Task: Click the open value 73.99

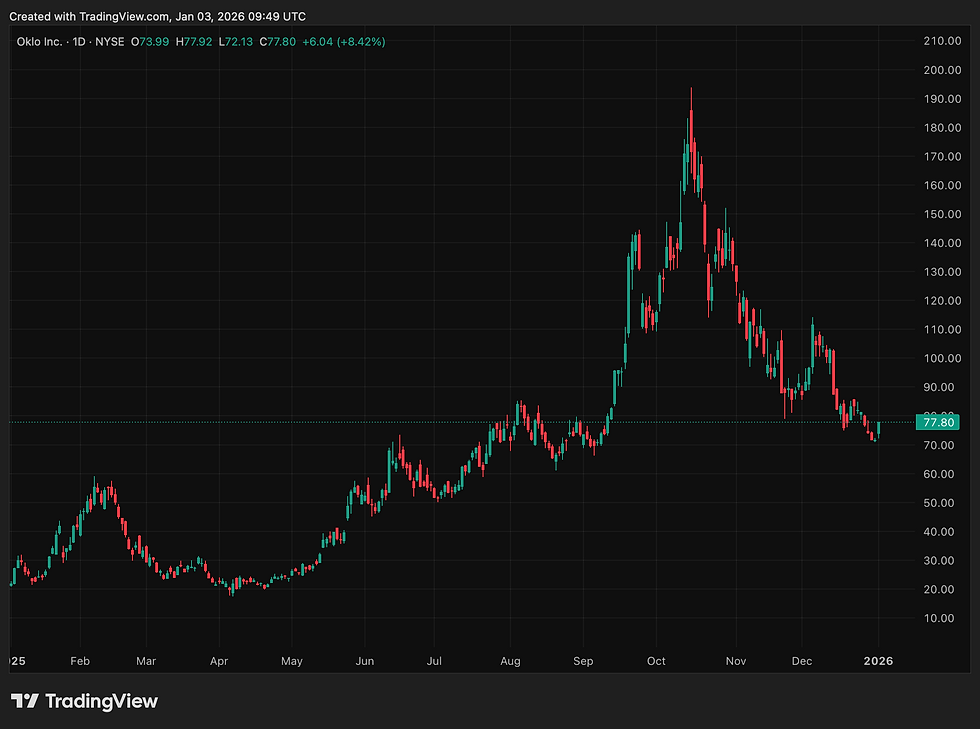Action: click(154, 42)
